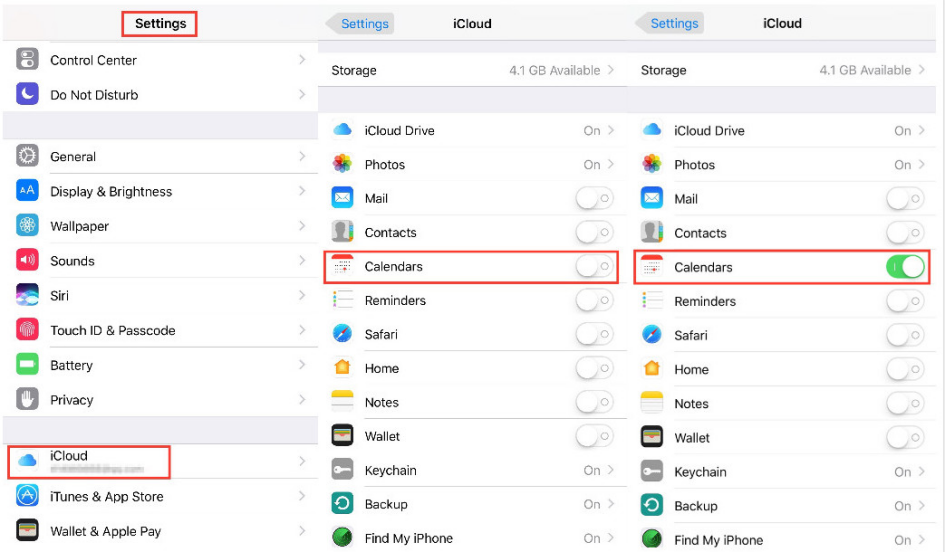Tap Find My iPhone icon in right panel
Screen dimensions: 945x552
[652, 539]
